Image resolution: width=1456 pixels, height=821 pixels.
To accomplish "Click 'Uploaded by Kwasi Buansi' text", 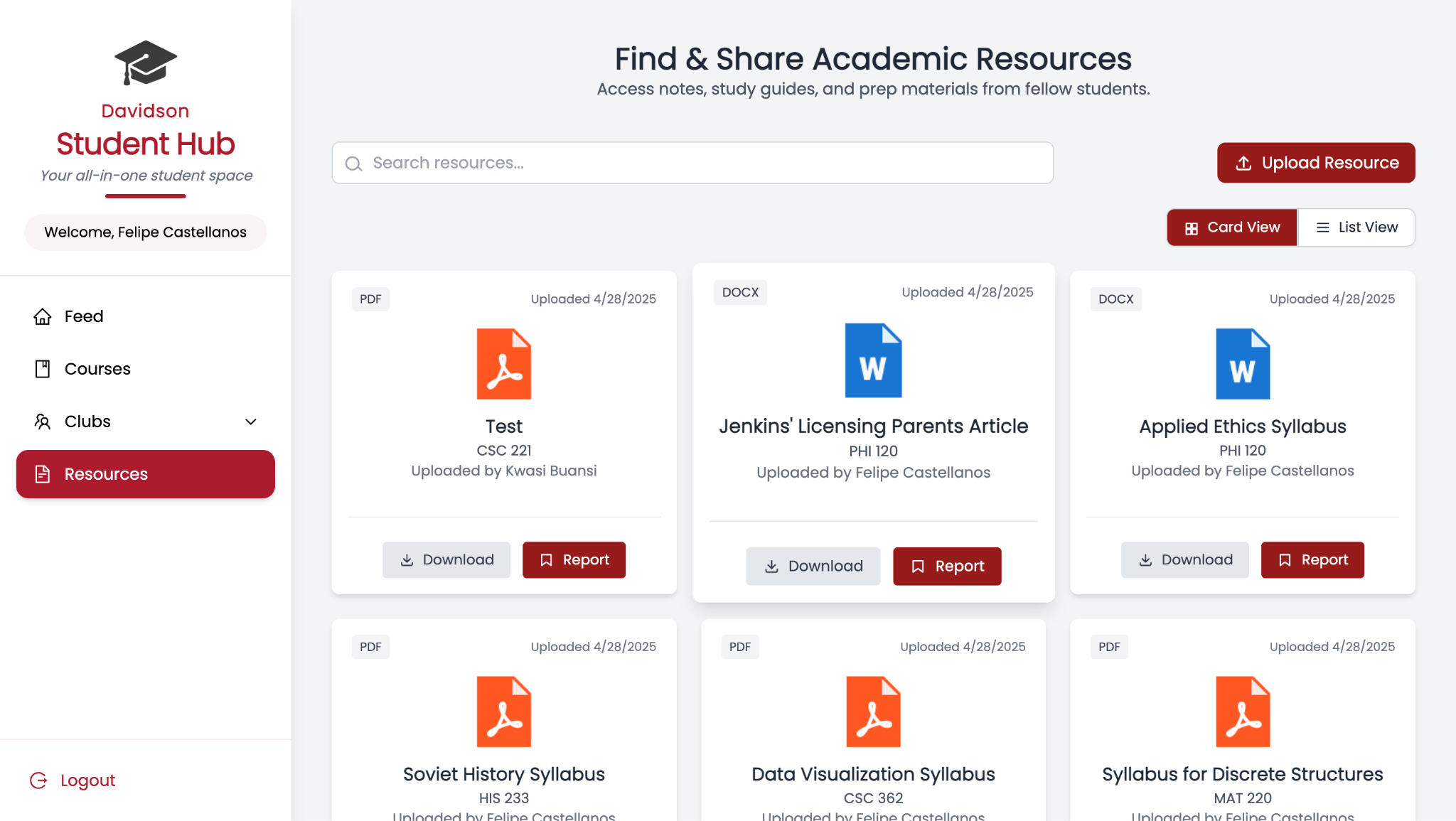I will [x=504, y=471].
